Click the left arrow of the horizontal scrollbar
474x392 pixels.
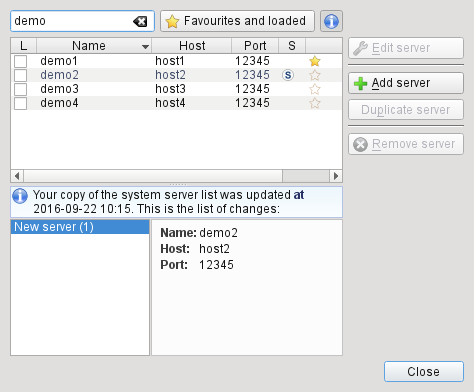17,176
